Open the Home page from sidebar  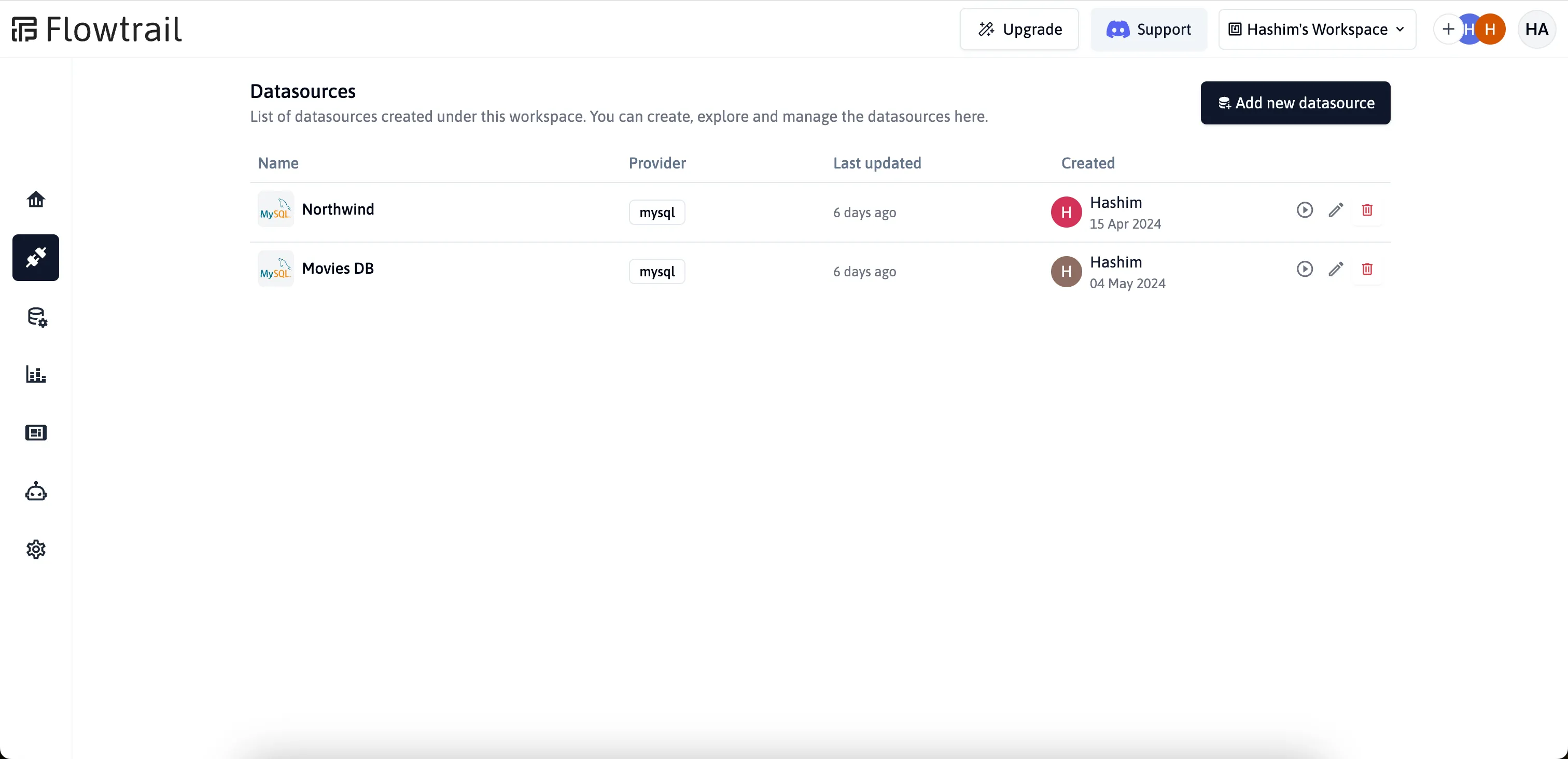[36, 200]
